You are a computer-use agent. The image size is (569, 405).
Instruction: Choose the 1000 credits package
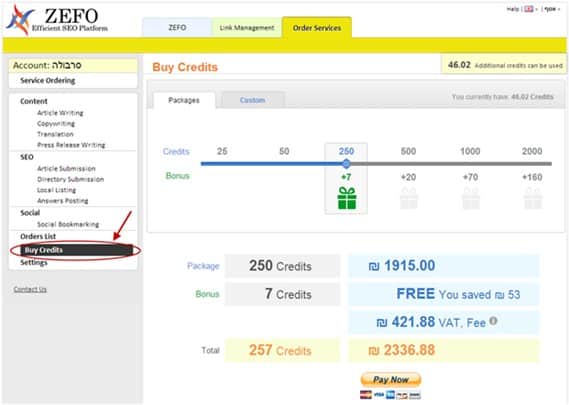tap(470, 151)
